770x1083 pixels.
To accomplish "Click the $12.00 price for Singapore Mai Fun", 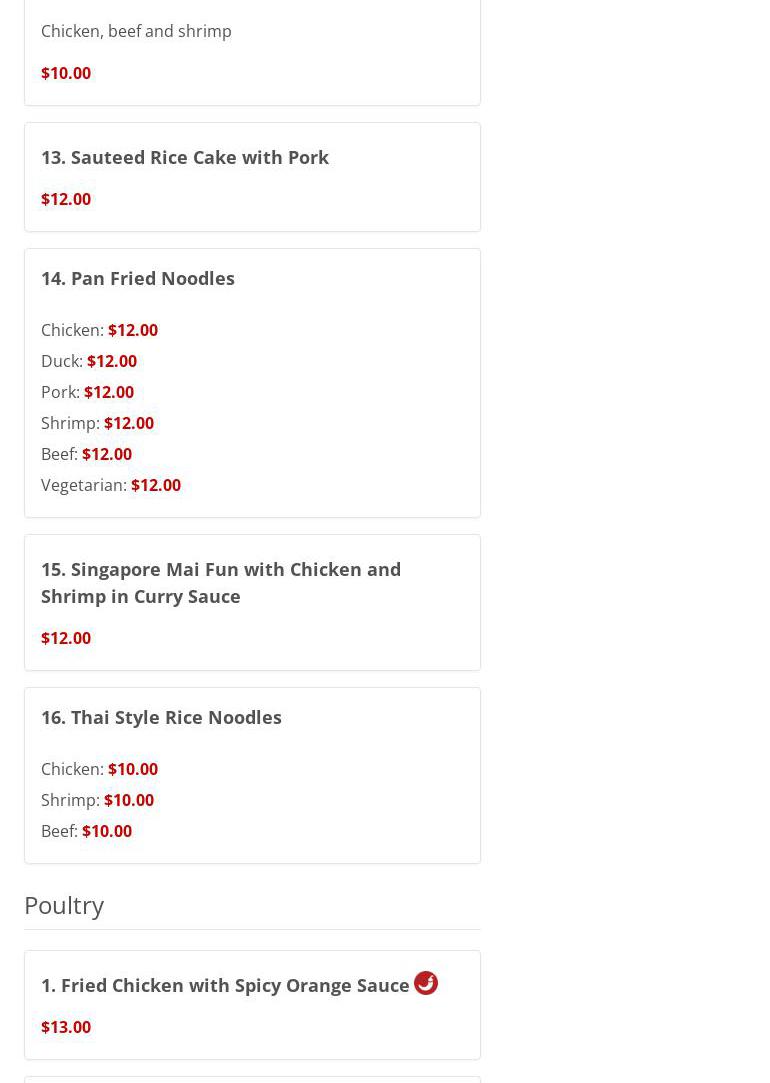I will (x=66, y=638).
